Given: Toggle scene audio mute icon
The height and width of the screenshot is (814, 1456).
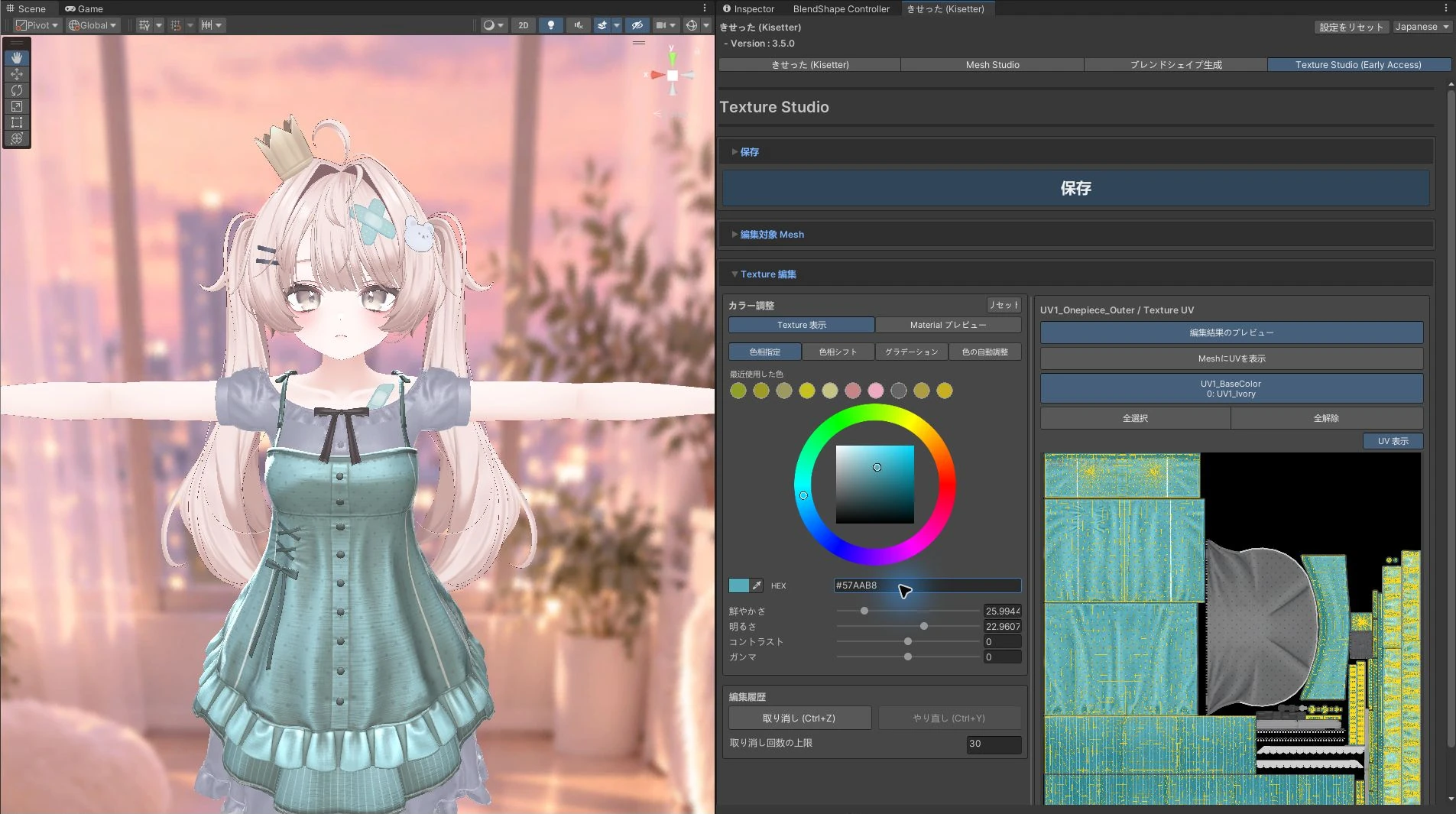Looking at the screenshot, I should point(579,25).
